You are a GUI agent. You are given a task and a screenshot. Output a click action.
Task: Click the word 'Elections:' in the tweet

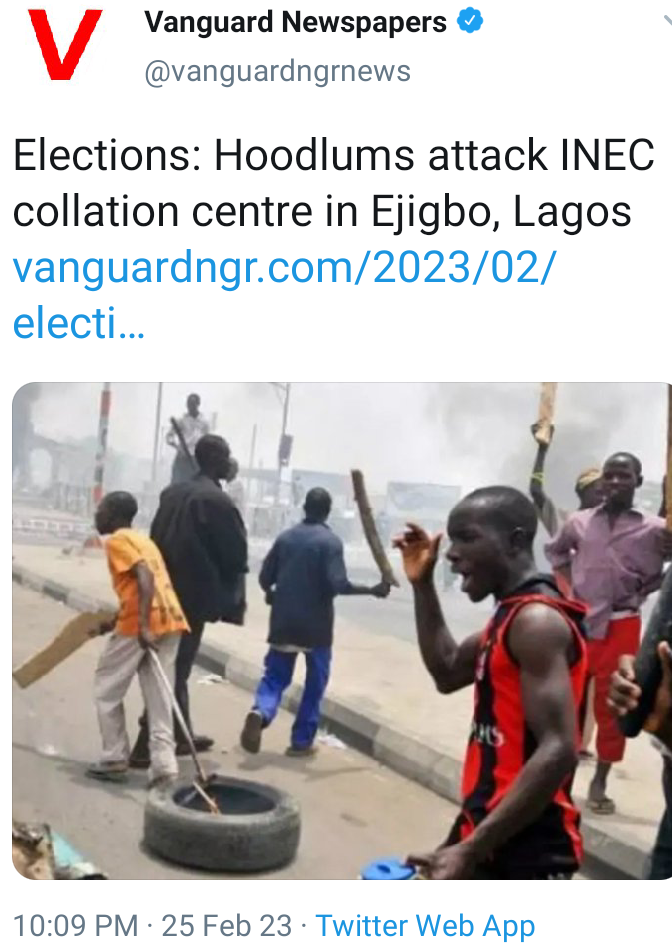click(106, 155)
